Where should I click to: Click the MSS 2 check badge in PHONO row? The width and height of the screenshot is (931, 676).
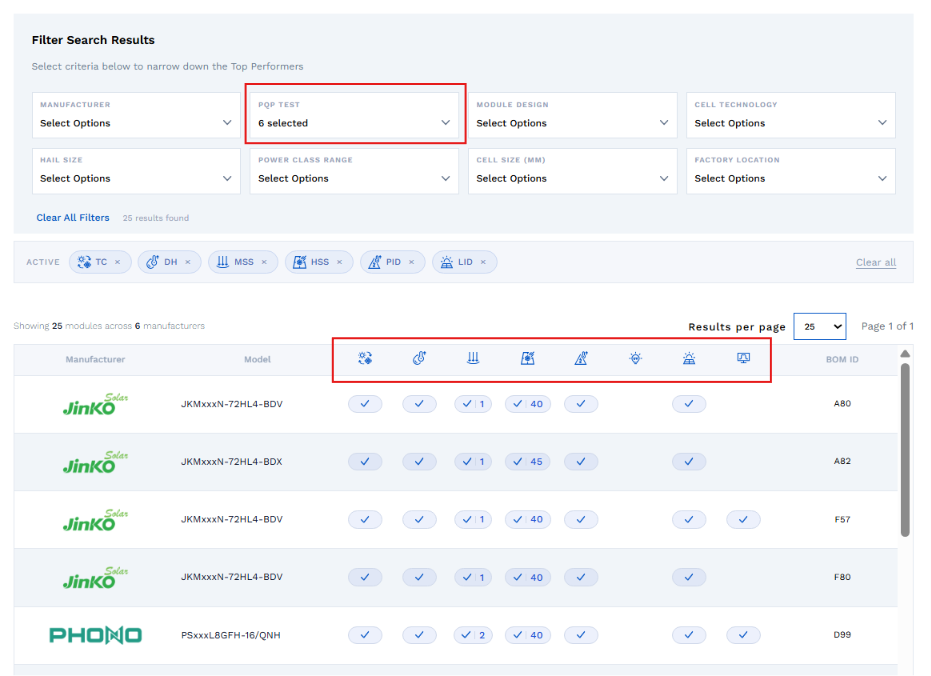(x=473, y=635)
